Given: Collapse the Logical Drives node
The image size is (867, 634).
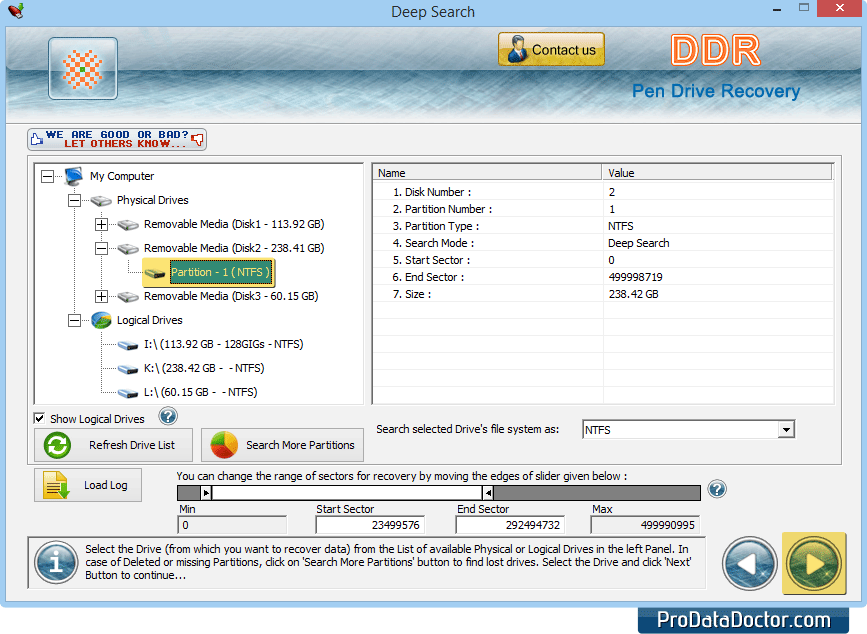Looking at the screenshot, I should point(74,320).
